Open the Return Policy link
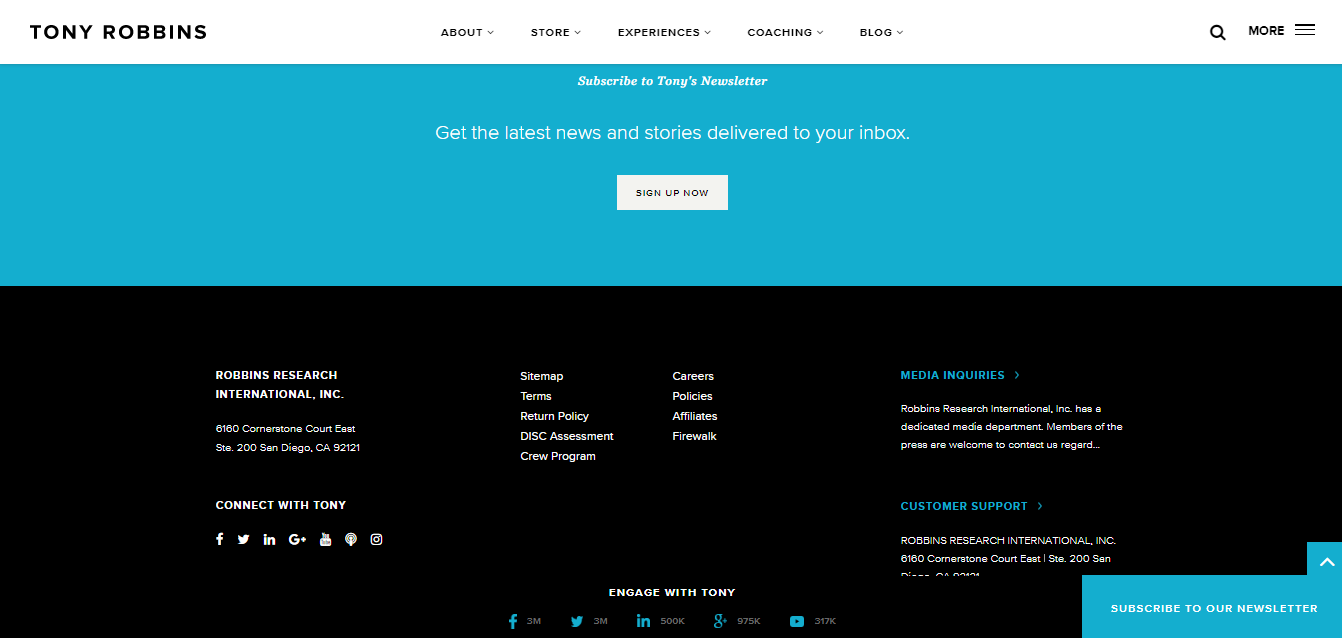Viewport: 1342px width, 638px height. [x=554, y=416]
